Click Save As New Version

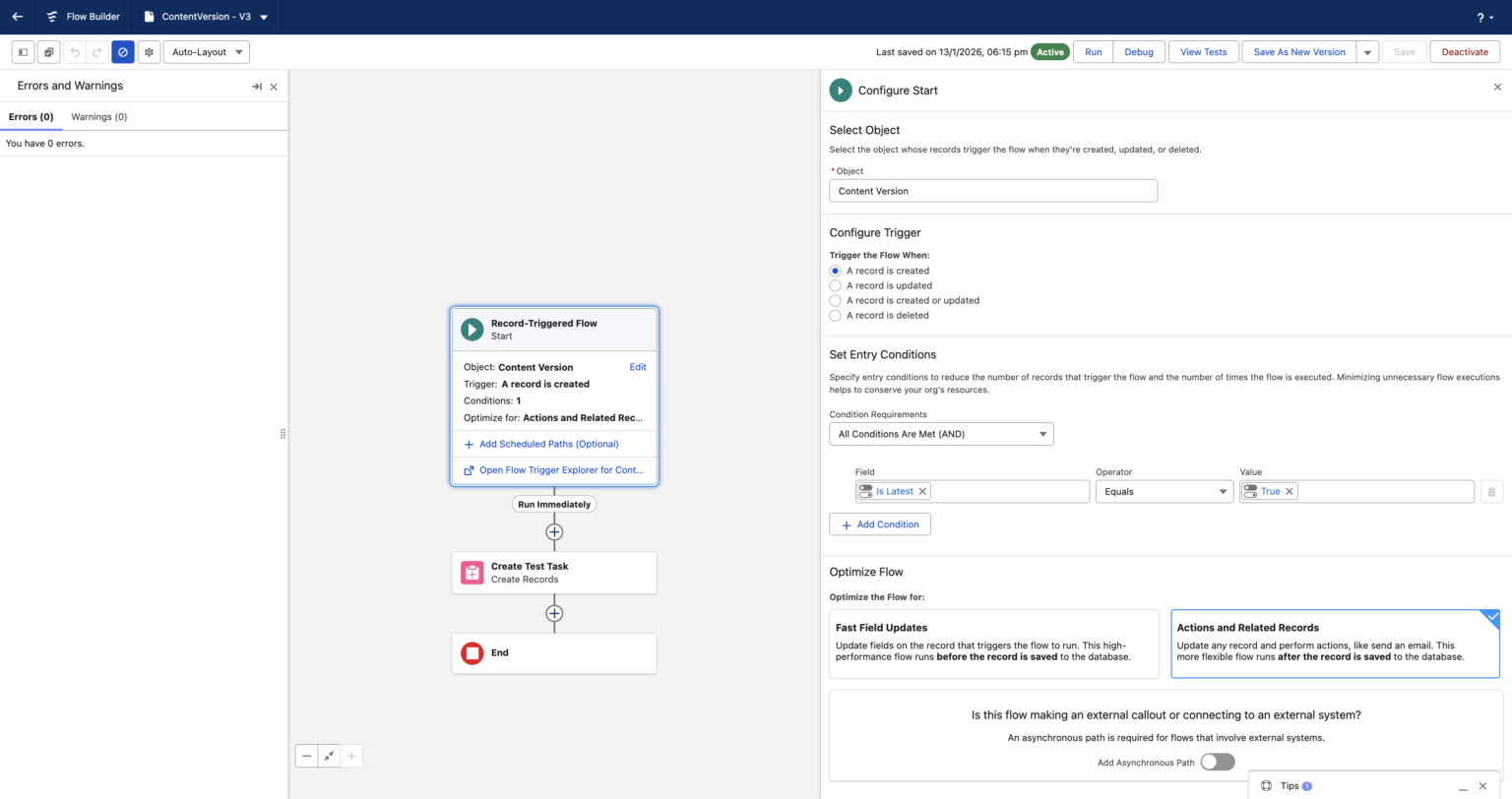(1299, 52)
